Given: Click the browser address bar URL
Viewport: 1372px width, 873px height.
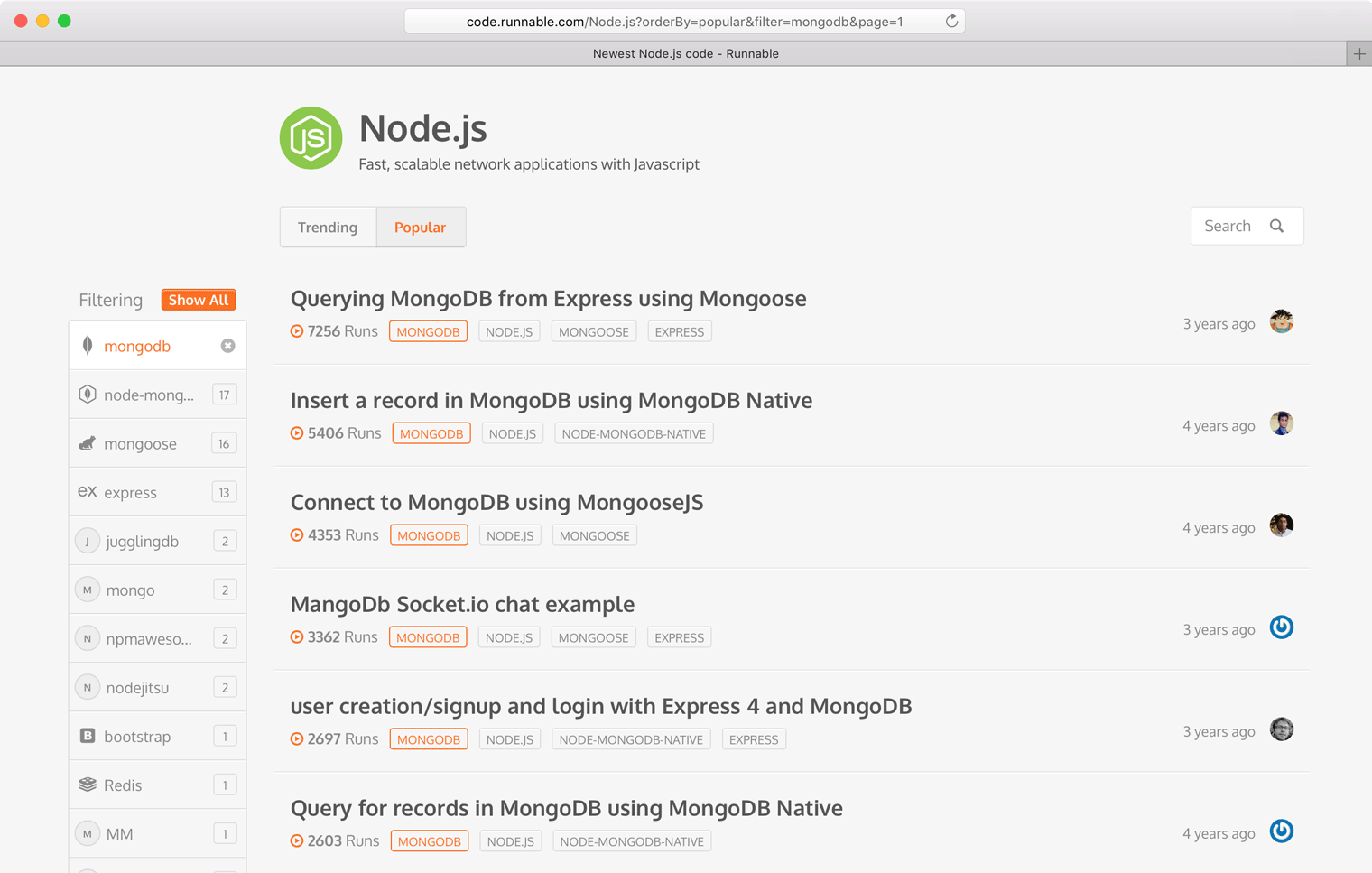Looking at the screenshot, I should [x=683, y=22].
